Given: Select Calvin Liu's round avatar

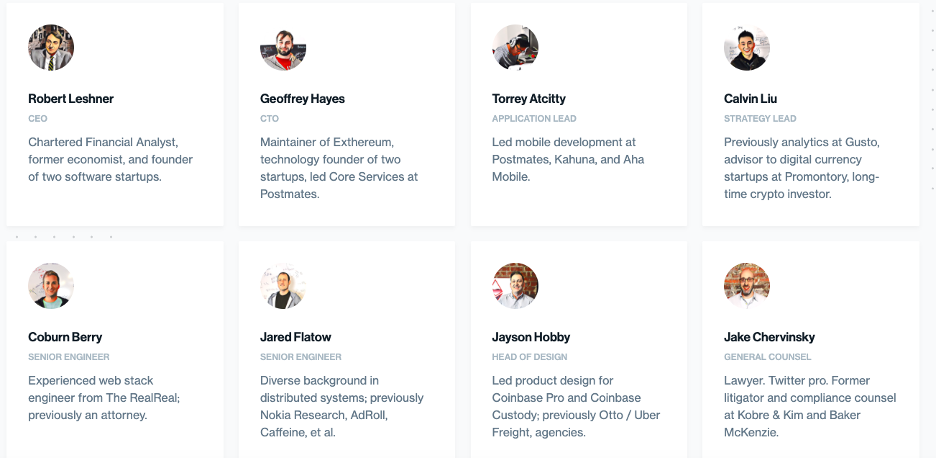Looking at the screenshot, I should (747, 47).
